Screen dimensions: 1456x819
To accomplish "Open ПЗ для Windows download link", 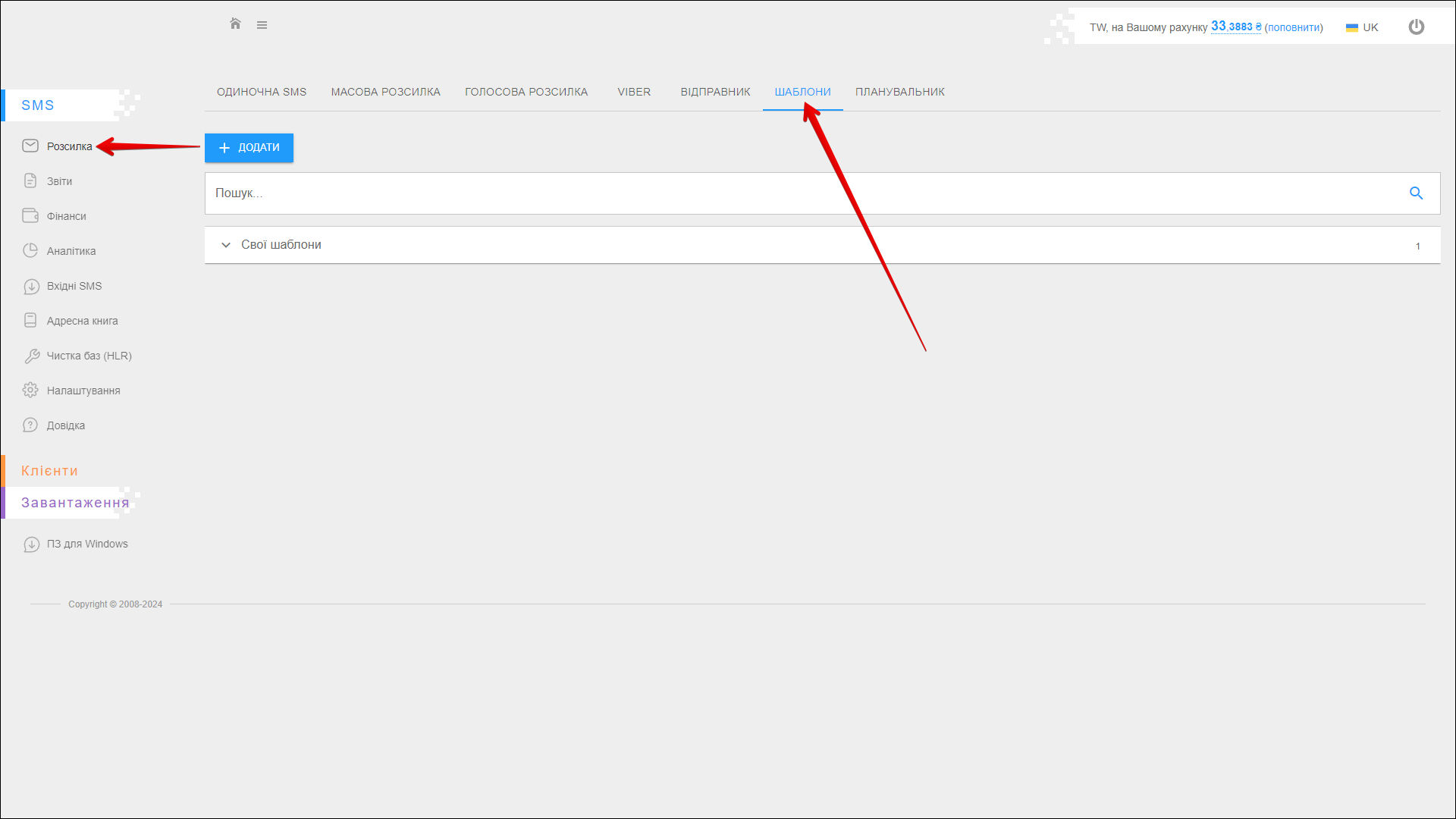I will [x=86, y=544].
